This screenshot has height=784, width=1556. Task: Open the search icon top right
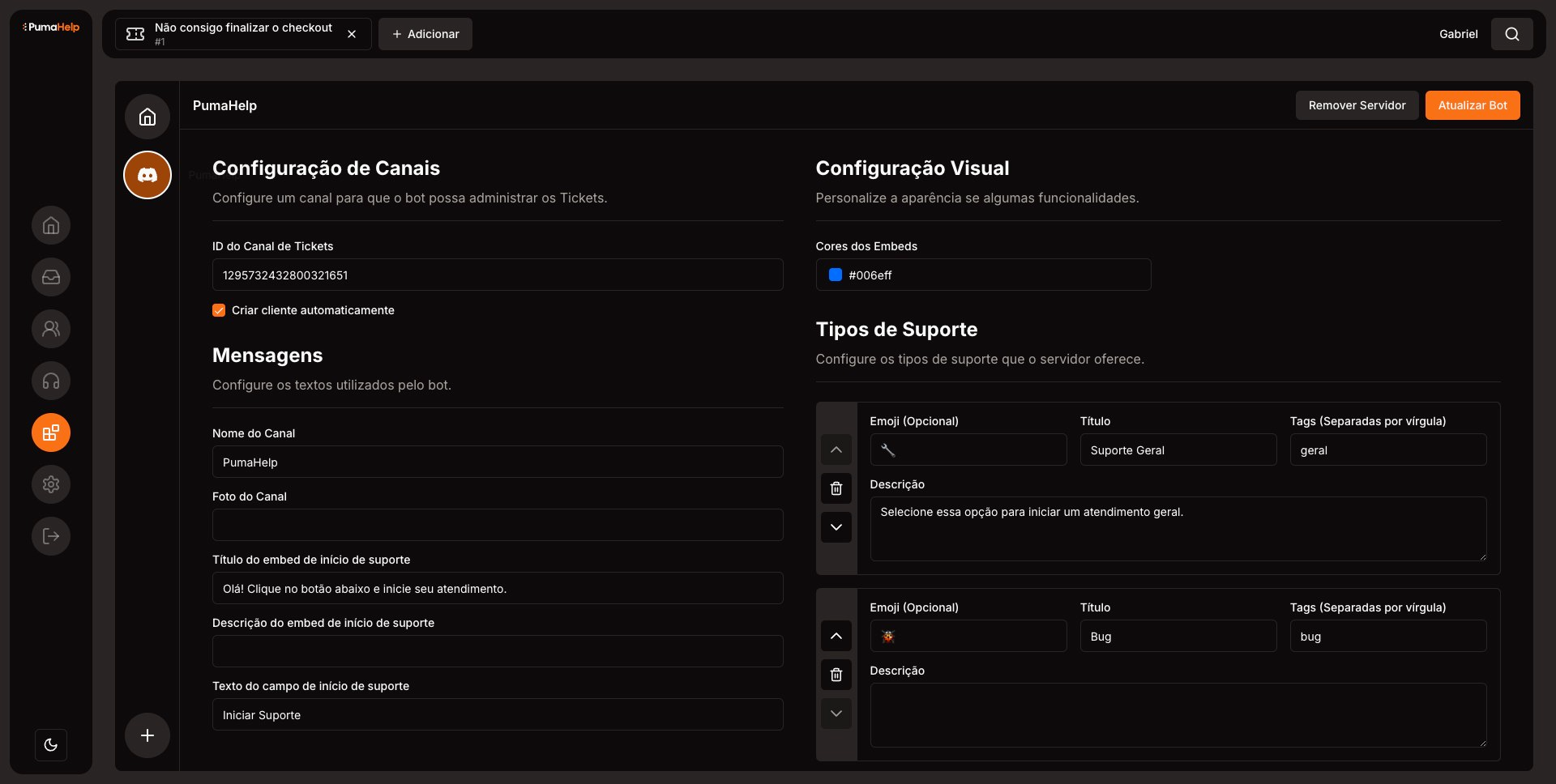(1512, 34)
